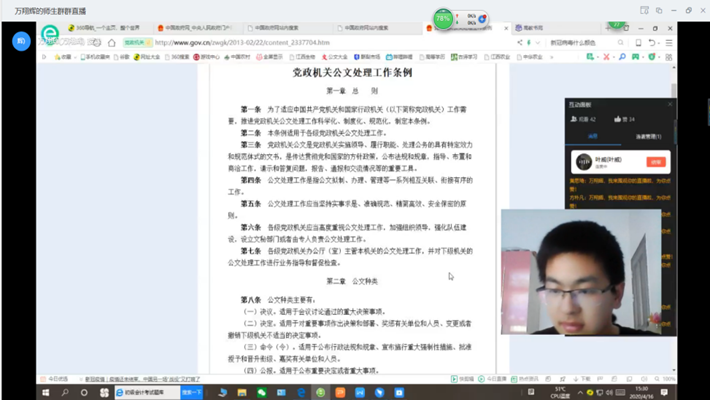Click the blue user avatar circle
710x400 pixels.
click(22, 41)
